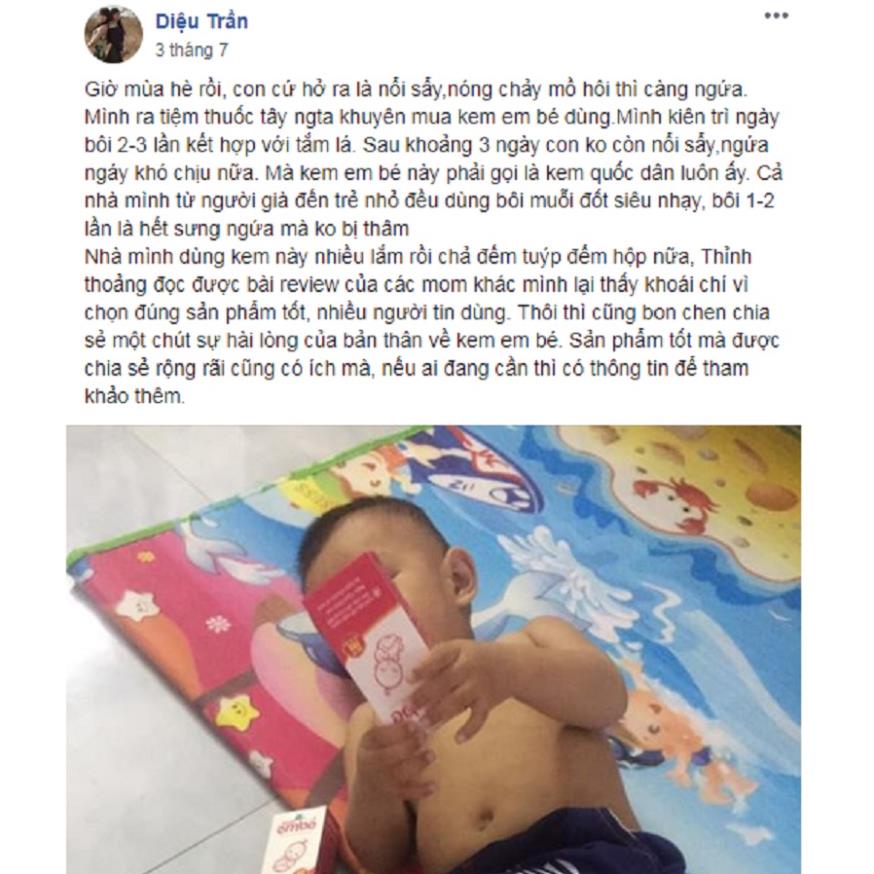
Task: Click the final words 'khảo thêm.' of the post
Action: (x=134, y=396)
